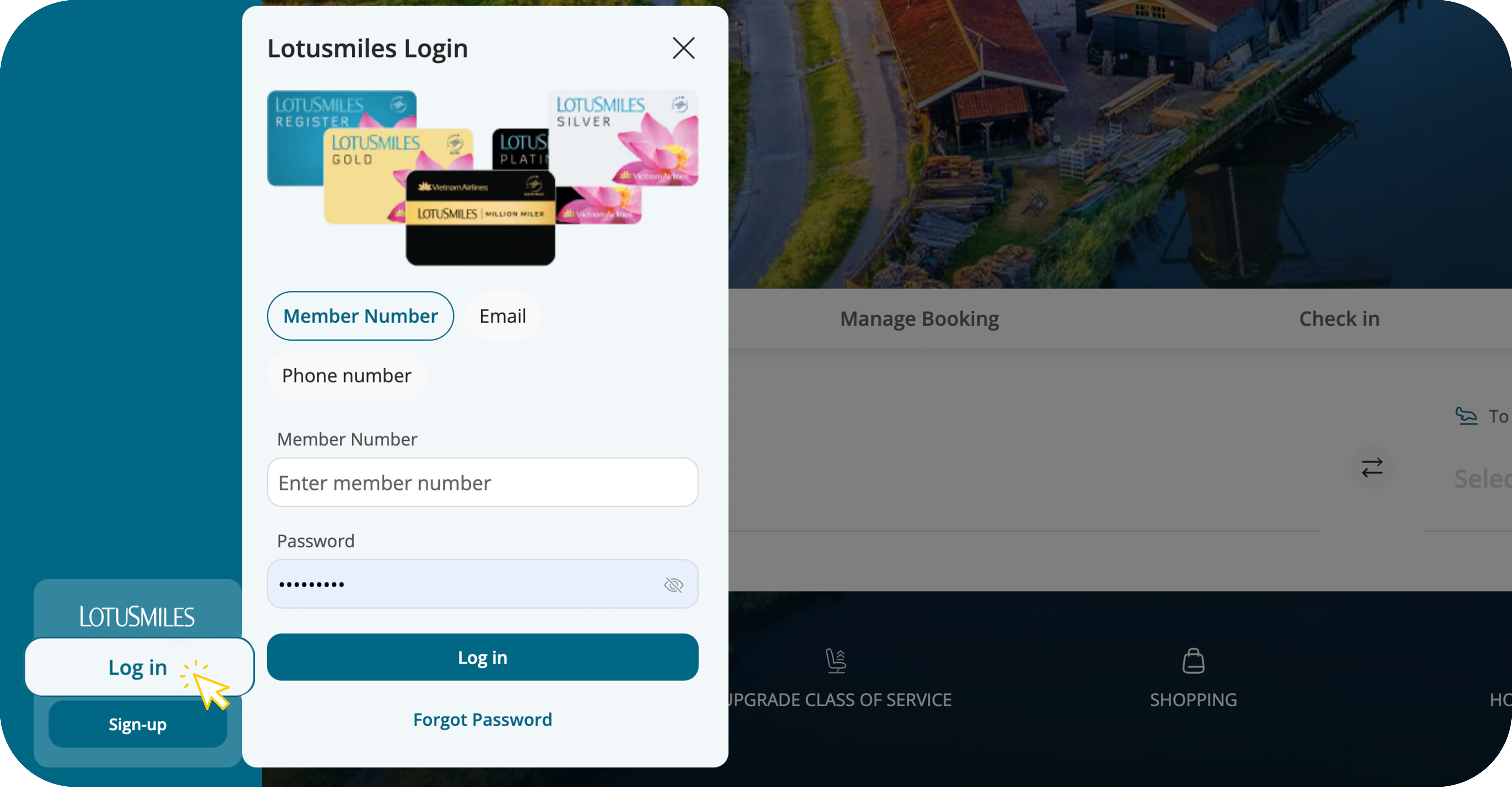Click the Million Miler black card

point(480,218)
